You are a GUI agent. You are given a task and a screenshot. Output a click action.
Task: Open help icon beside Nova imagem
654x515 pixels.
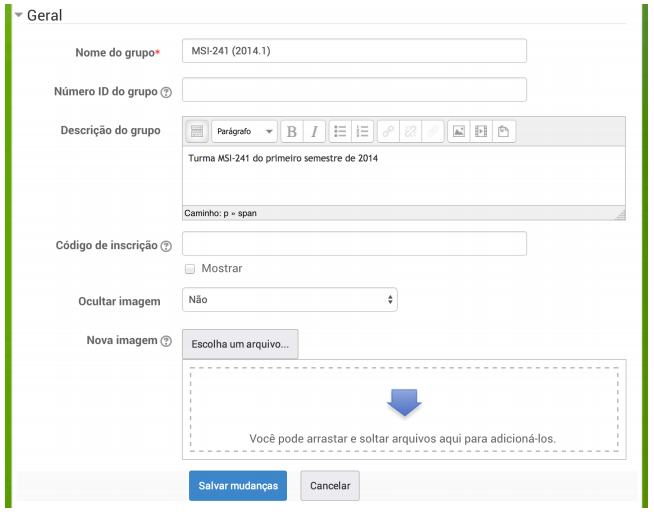point(166,342)
